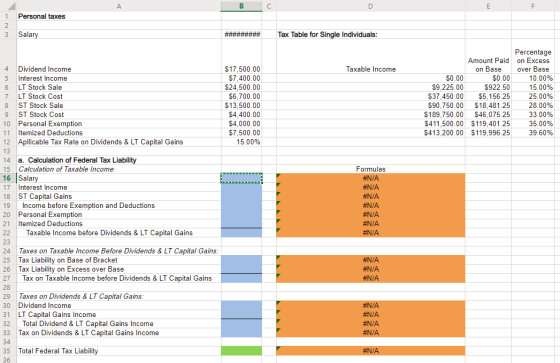
Task: Select Itemized Deductions value $7,500.00
Action: (x=241, y=133)
